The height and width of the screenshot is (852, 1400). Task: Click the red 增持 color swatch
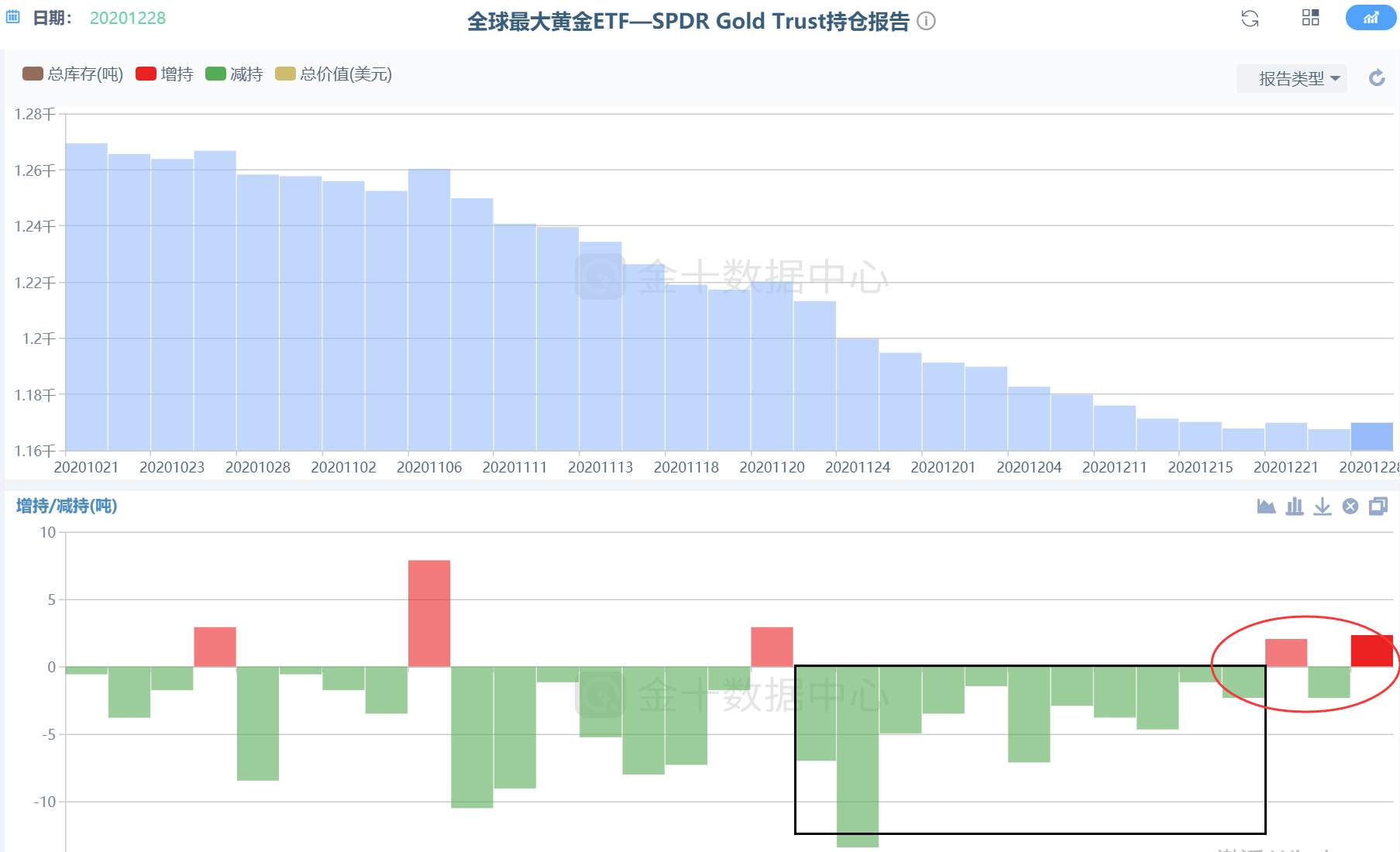(146, 74)
